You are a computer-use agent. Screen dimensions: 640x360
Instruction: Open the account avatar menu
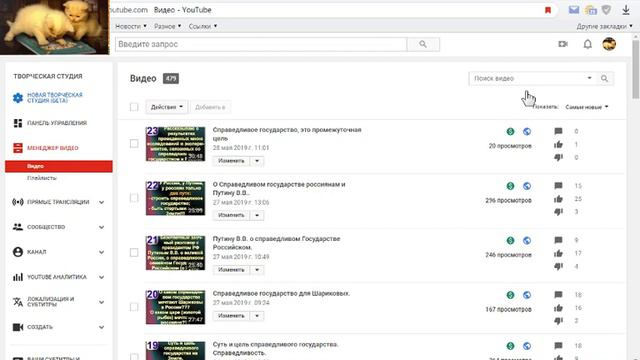pyautogui.click(x=609, y=44)
